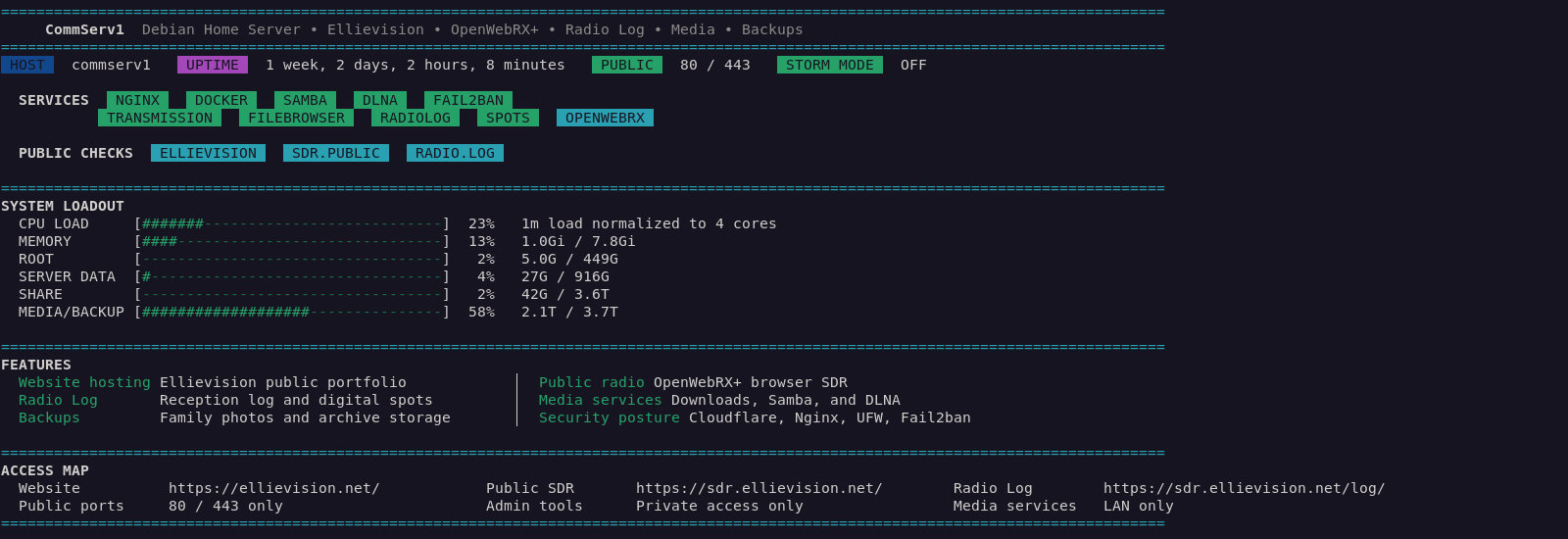Click the OPENWEBRX service badge
Image resolution: width=1568 pixels, height=539 pixels.
pyautogui.click(x=605, y=118)
